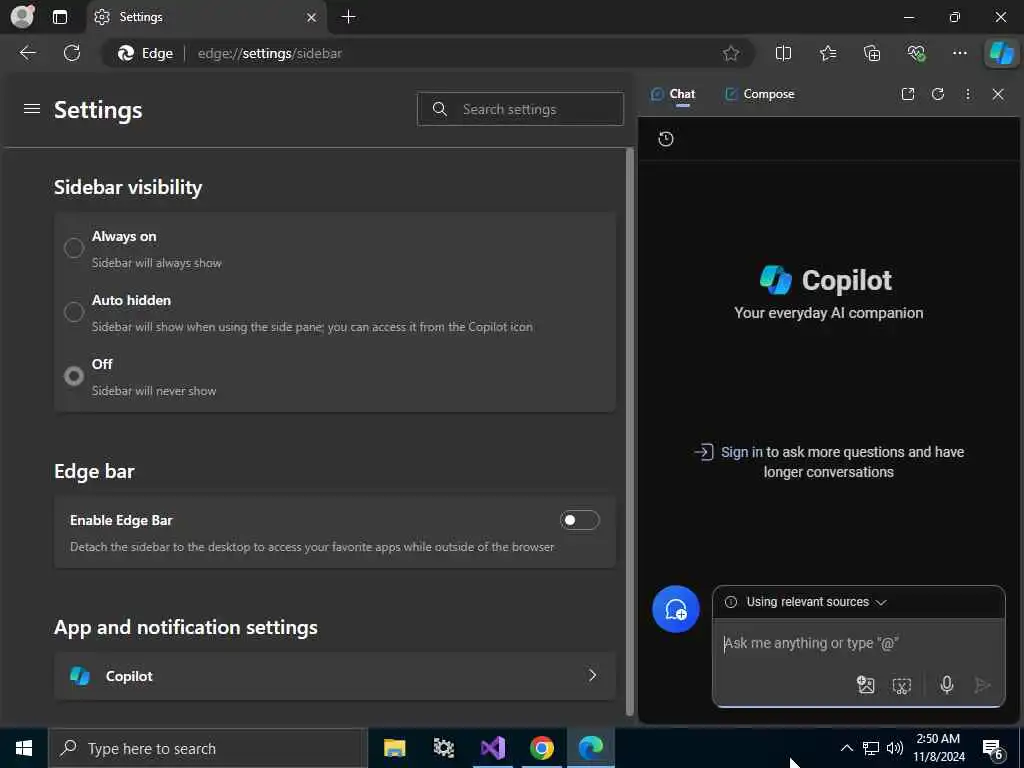Image resolution: width=1024 pixels, height=768 pixels.
Task: Click the Microsoft Edge taskbar icon
Action: [591, 748]
